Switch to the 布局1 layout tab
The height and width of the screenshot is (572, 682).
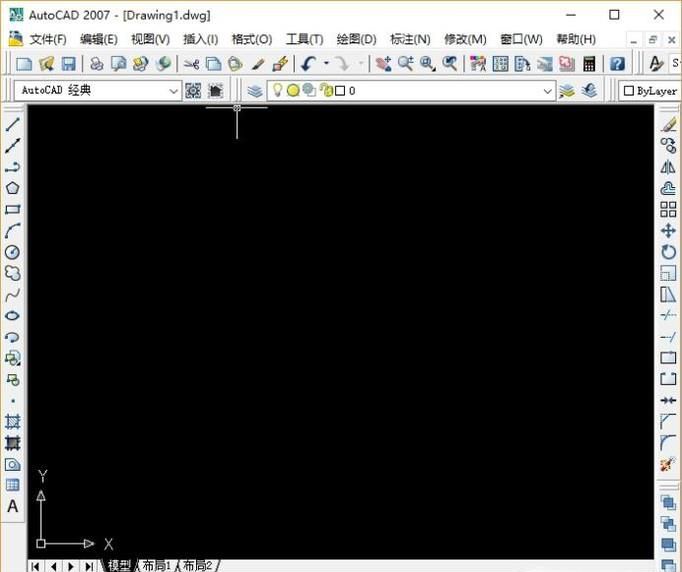point(155,565)
